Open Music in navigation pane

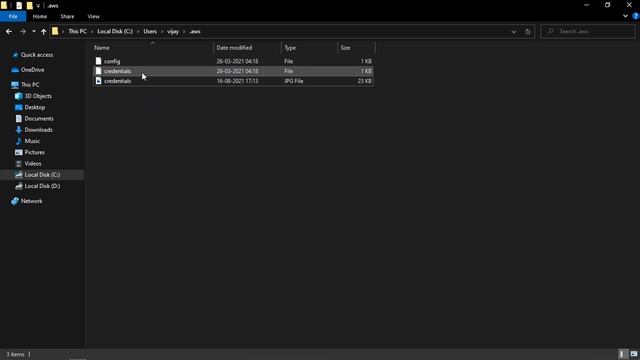pos(32,141)
